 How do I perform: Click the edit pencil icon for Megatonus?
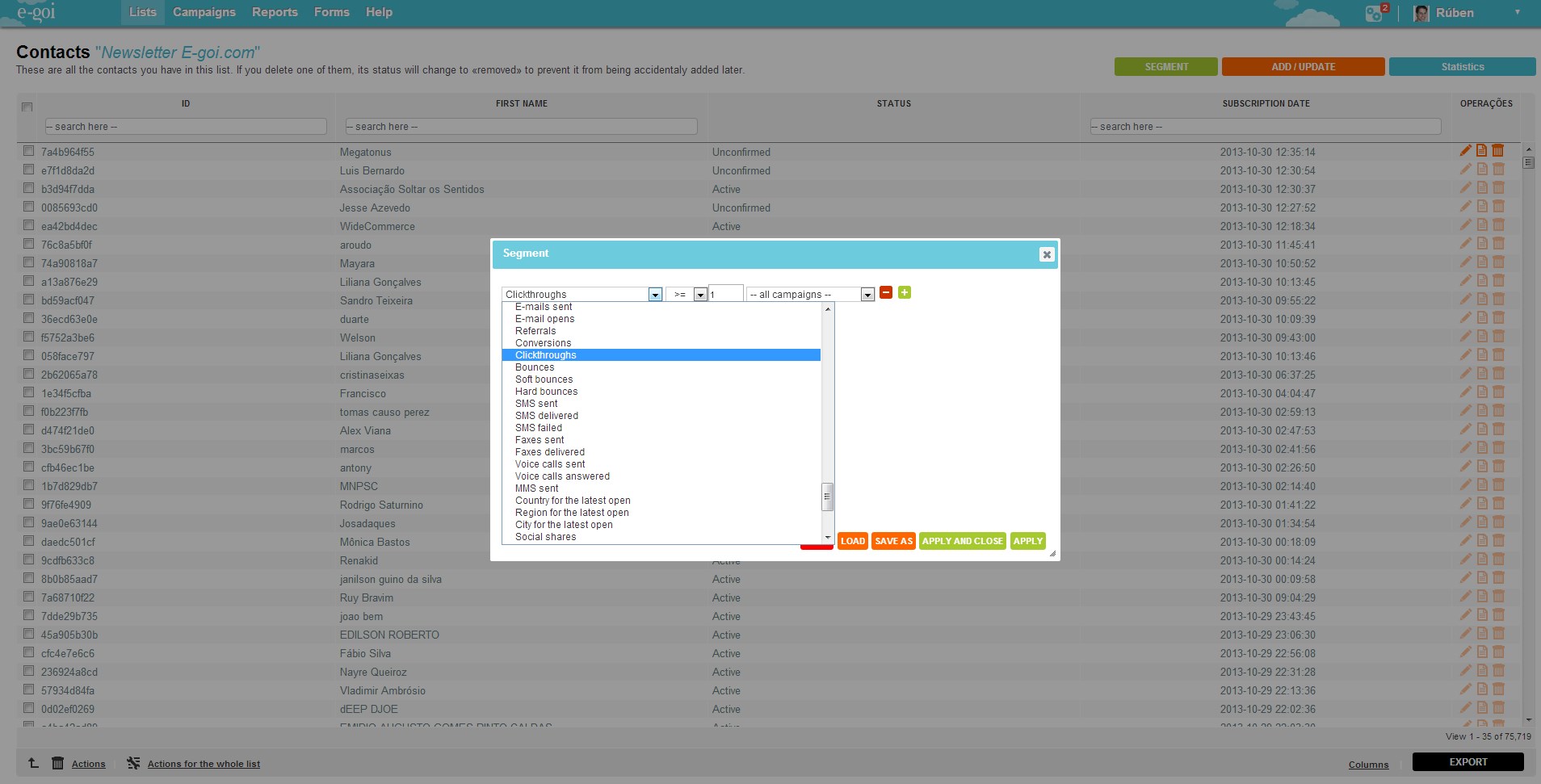pos(1465,151)
